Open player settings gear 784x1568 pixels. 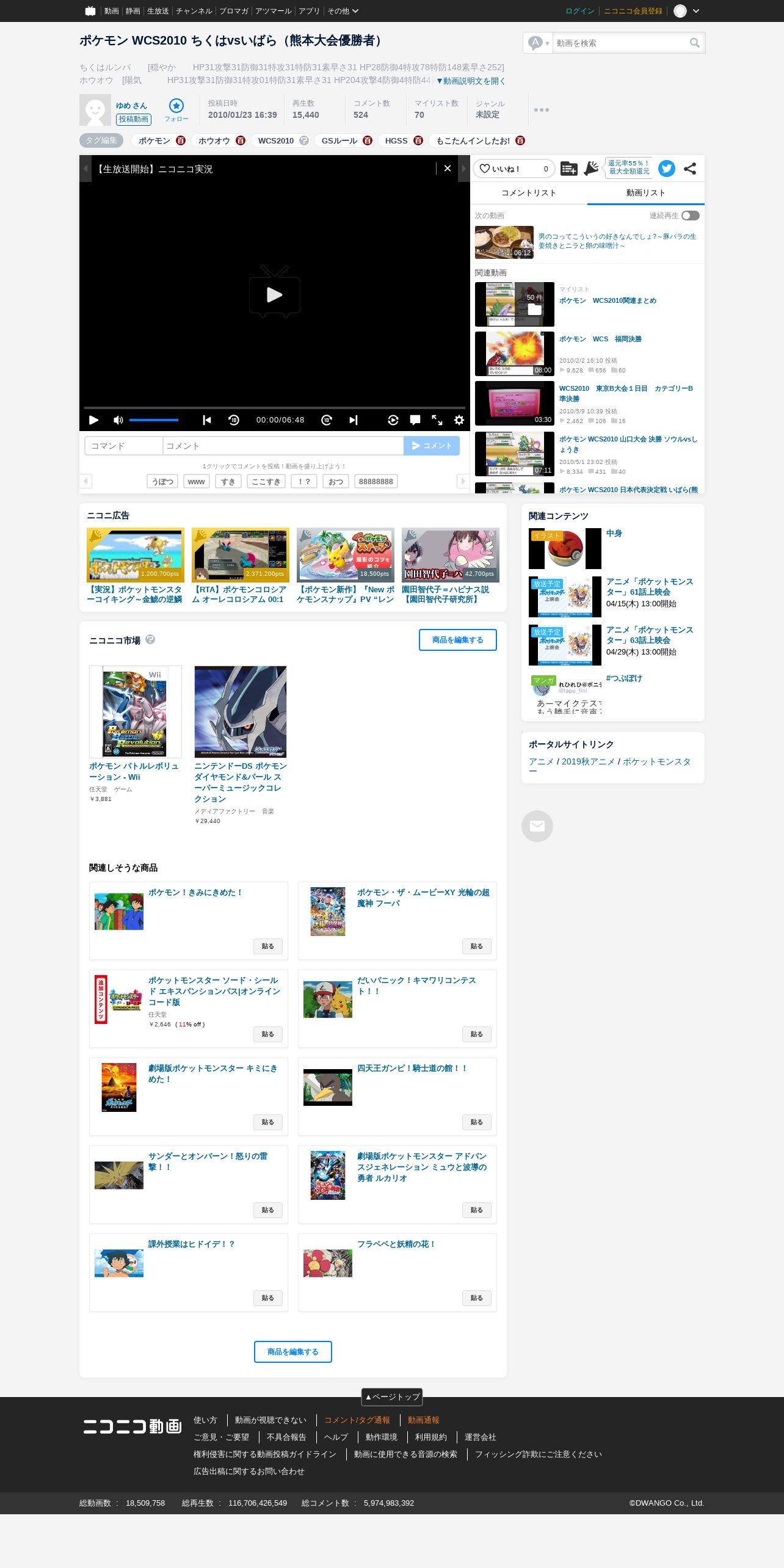(x=459, y=420)
